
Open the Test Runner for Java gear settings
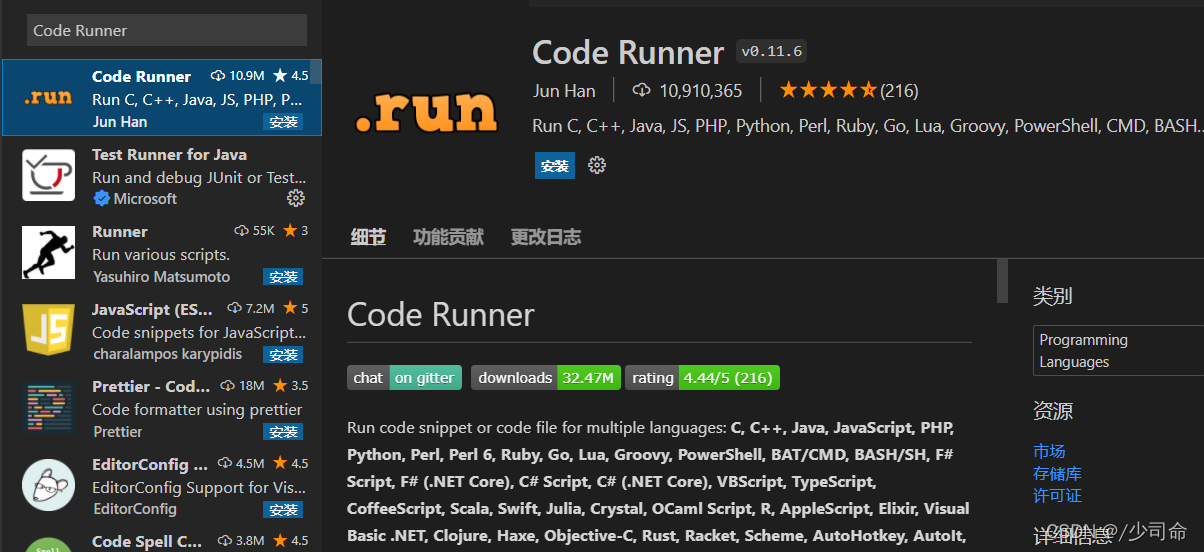(x=295, y=198)
